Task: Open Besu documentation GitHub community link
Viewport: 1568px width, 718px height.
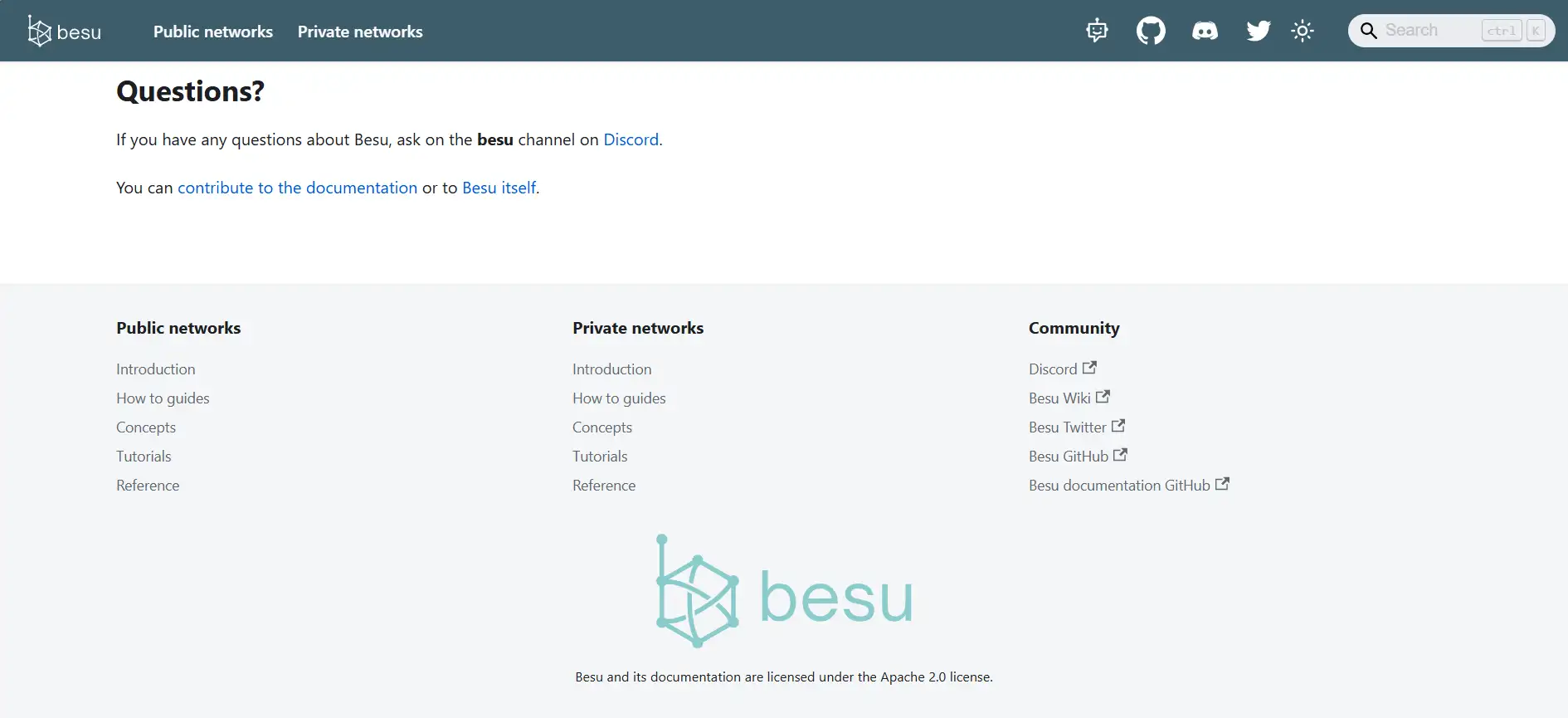Action: pos(1119,486)
